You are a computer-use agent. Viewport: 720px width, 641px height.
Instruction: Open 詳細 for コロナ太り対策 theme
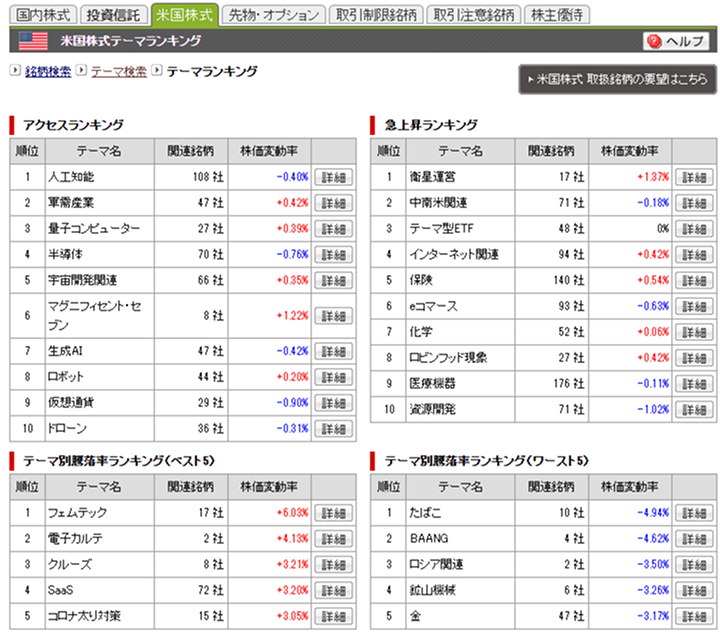pos(334,616)
